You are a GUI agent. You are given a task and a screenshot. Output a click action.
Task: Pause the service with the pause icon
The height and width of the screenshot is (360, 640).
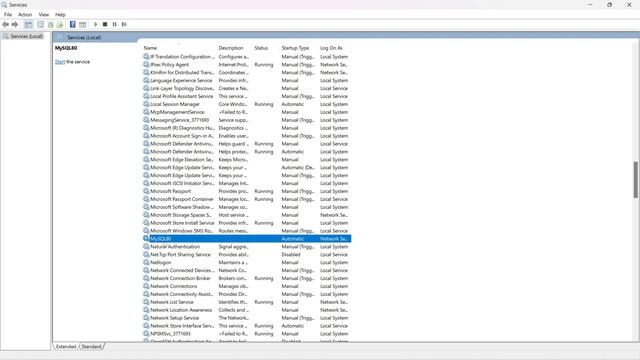click(x=115, y=24)
